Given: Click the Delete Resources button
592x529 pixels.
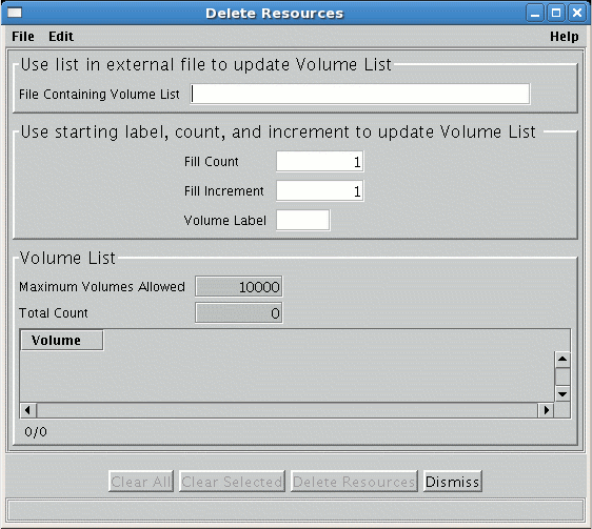Looking at the screenshot, I should click(x=354, y=481).
